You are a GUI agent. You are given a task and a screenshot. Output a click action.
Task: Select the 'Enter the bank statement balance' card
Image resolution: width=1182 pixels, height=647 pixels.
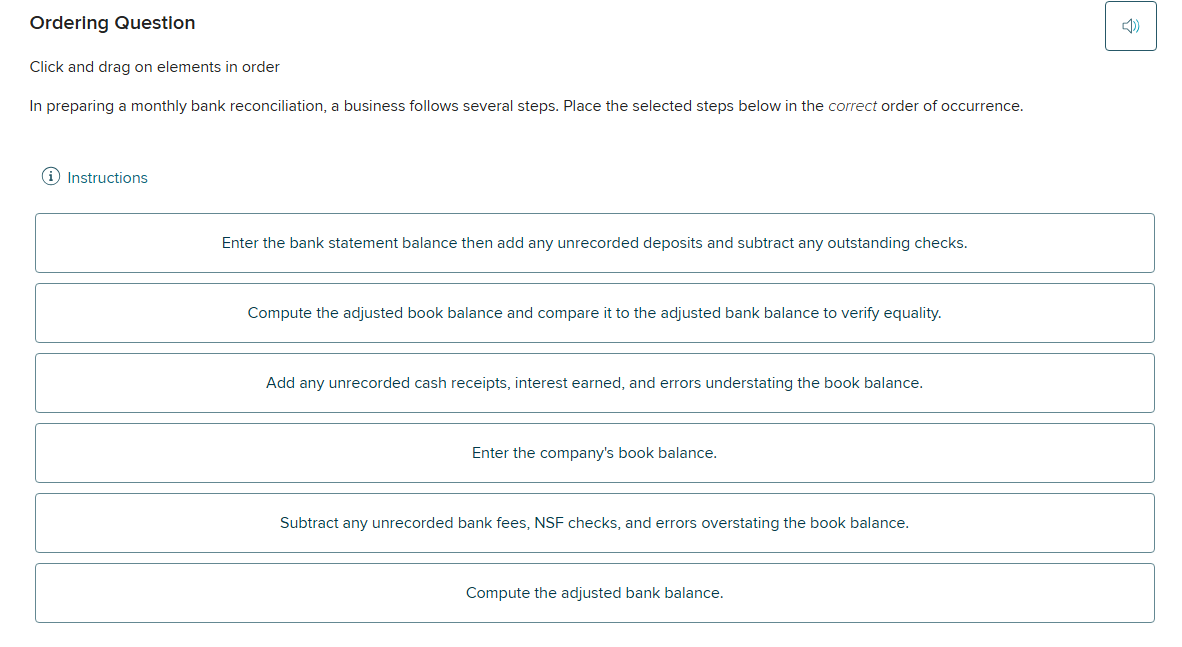point(594,242)
